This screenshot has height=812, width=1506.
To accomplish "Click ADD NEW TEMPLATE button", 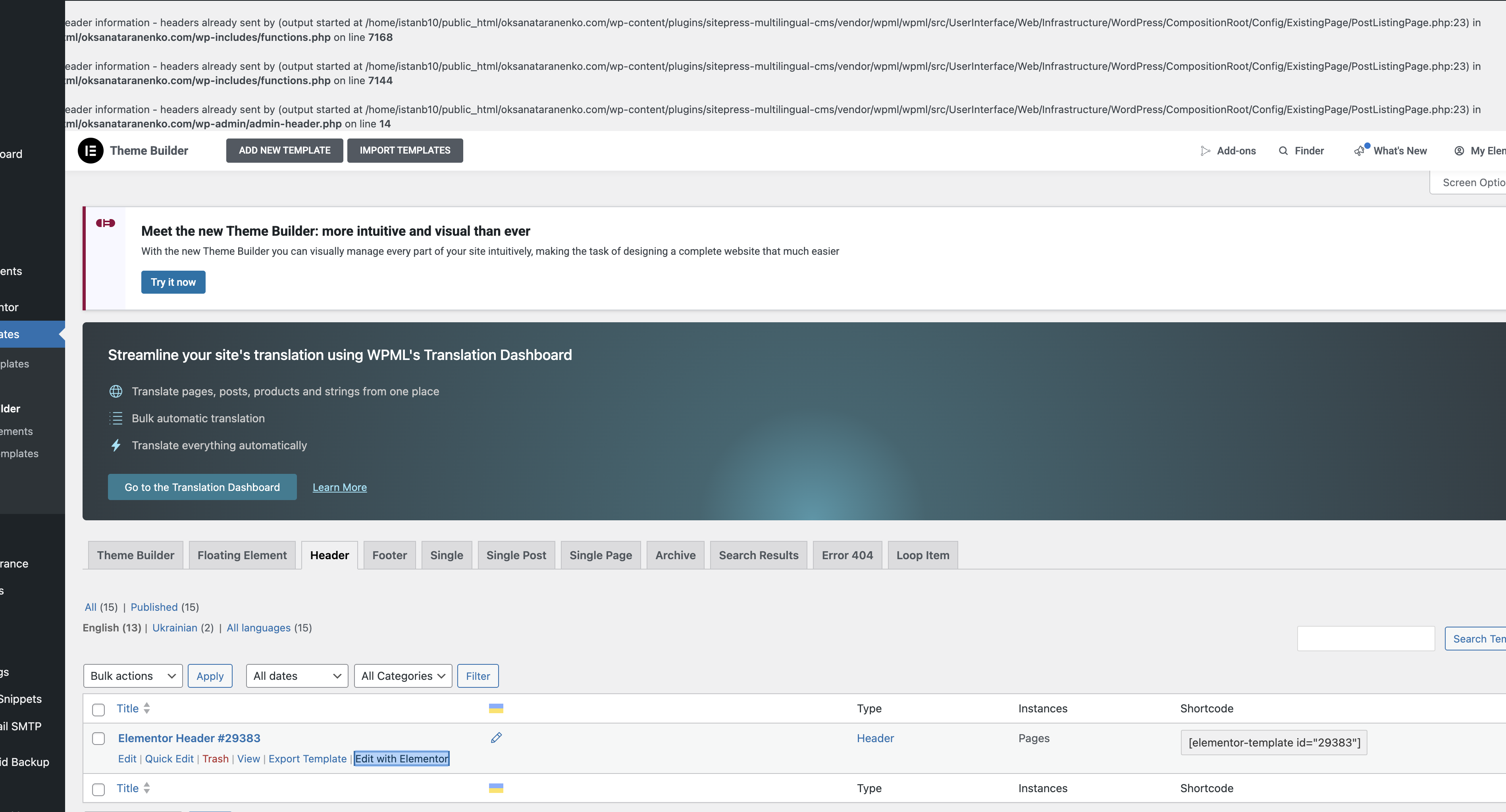I will pos(285,150).
